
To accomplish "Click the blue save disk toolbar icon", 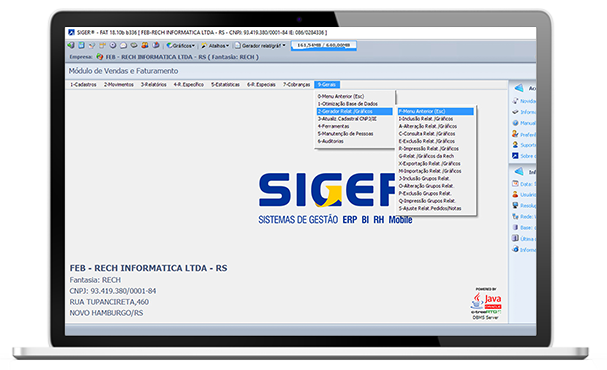I will [x=81, y=45].
